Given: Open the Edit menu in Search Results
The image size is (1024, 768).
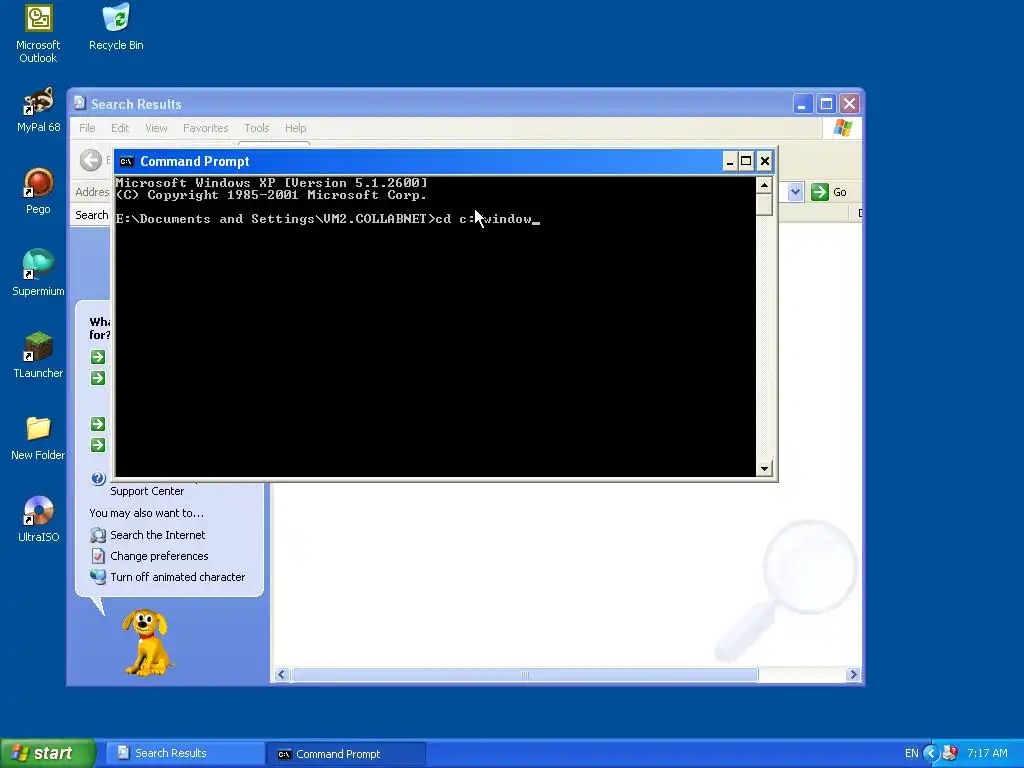Looking at the screenshot, I should [120, 128].
